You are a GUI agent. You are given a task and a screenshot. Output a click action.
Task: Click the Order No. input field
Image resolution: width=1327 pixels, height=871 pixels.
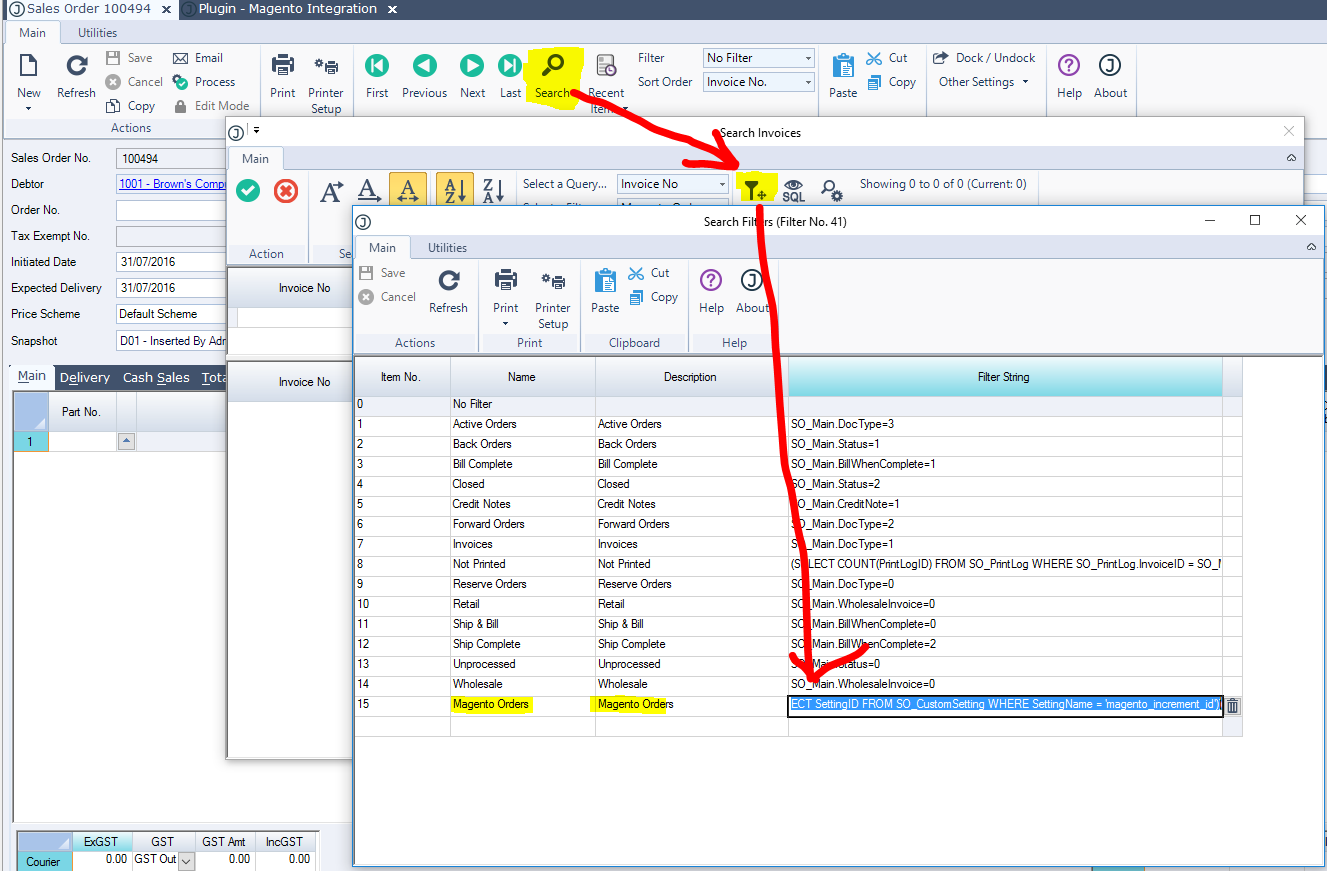pos(170,210)
